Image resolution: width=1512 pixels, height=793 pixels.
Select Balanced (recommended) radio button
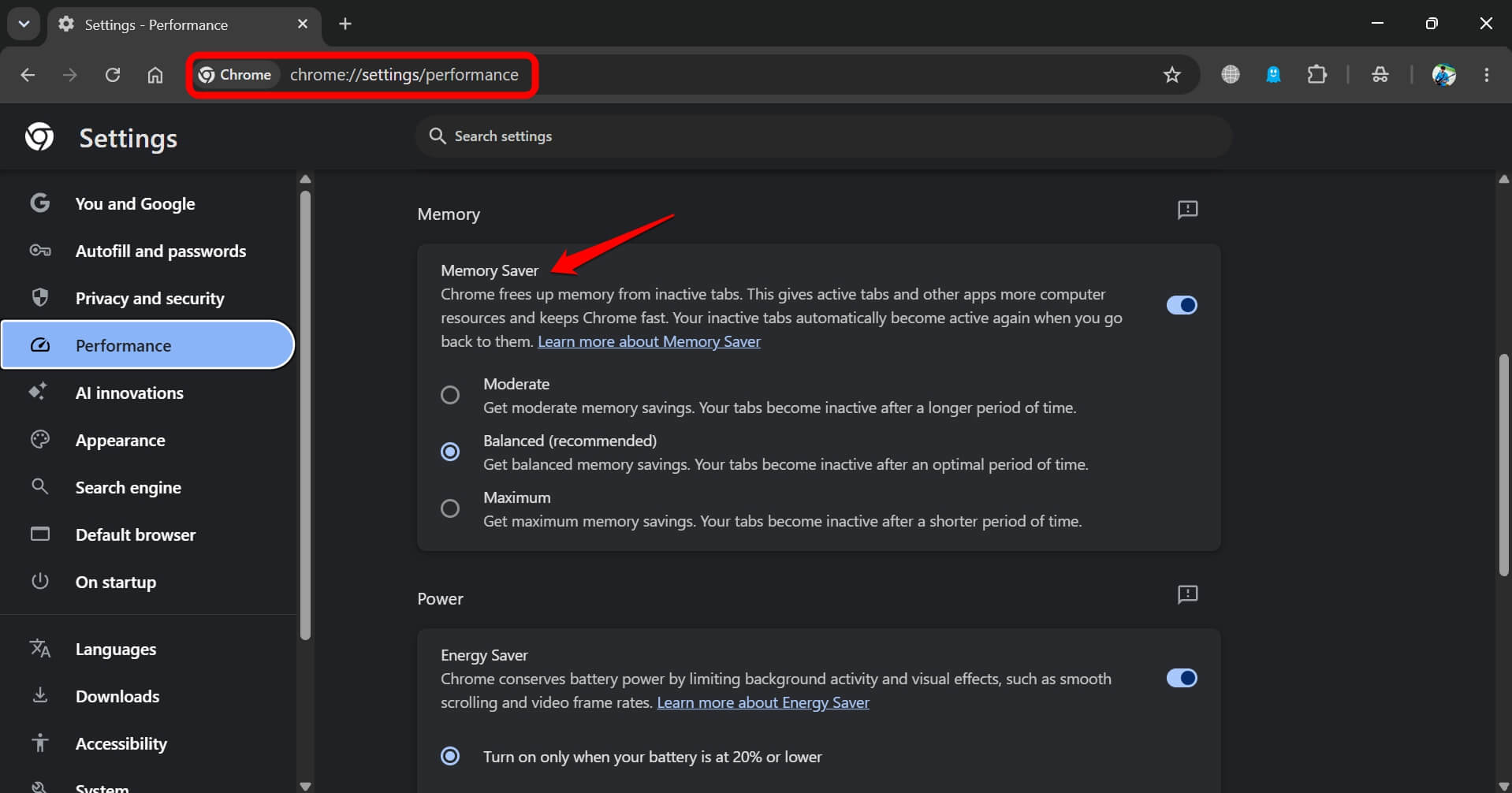(x=450, y=452)
